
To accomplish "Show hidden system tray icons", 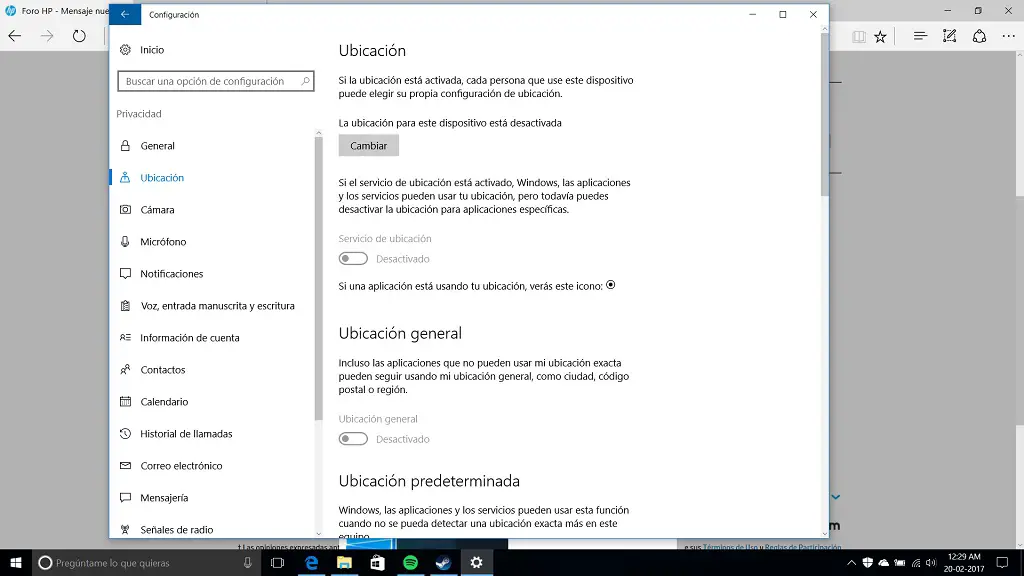I will 851,562.
